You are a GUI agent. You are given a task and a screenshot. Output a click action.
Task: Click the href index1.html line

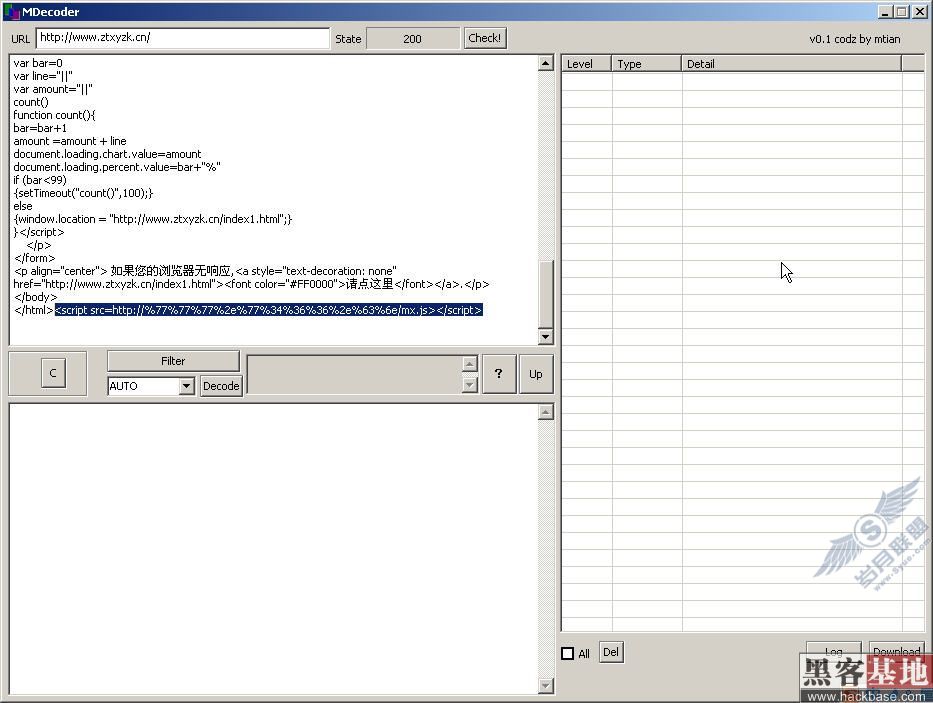coord(251,284)
